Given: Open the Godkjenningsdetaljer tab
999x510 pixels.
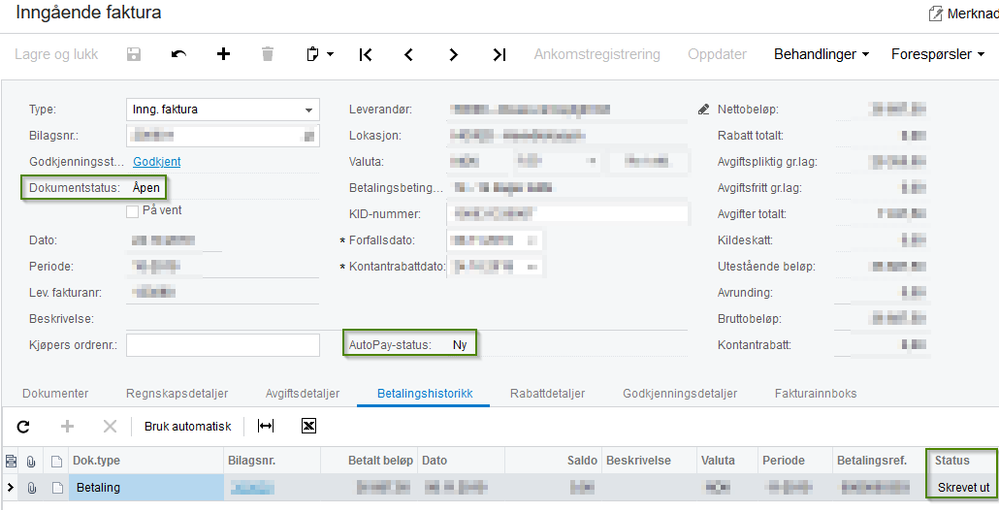Looking at the screenshot, I should tap(679, 393).
